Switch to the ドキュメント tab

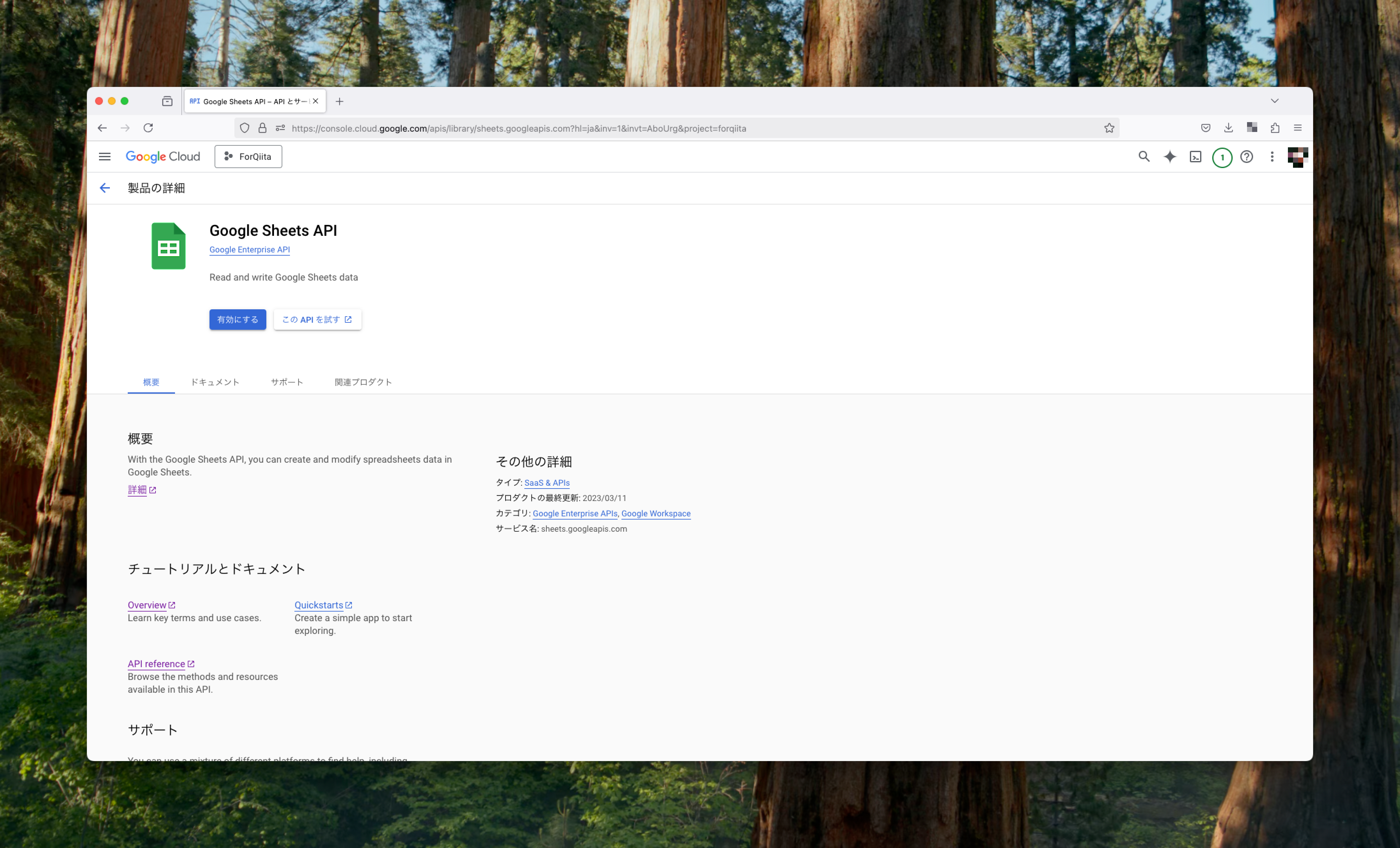coord(215,382)
